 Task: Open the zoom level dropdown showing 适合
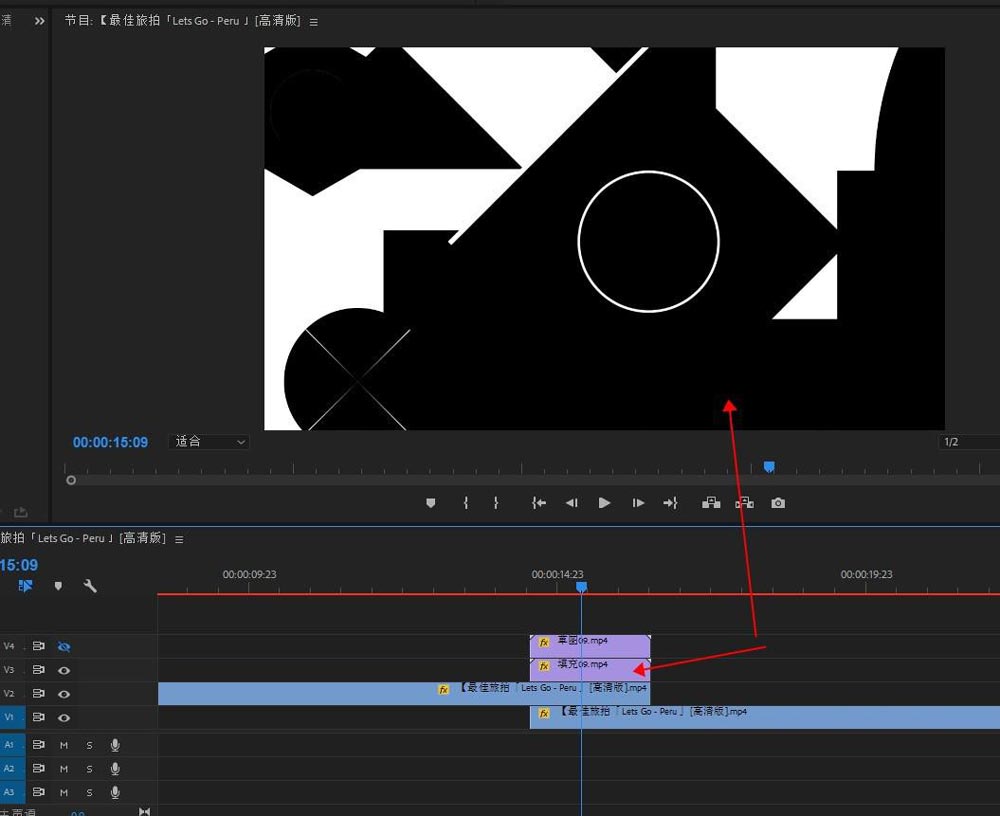209,442
